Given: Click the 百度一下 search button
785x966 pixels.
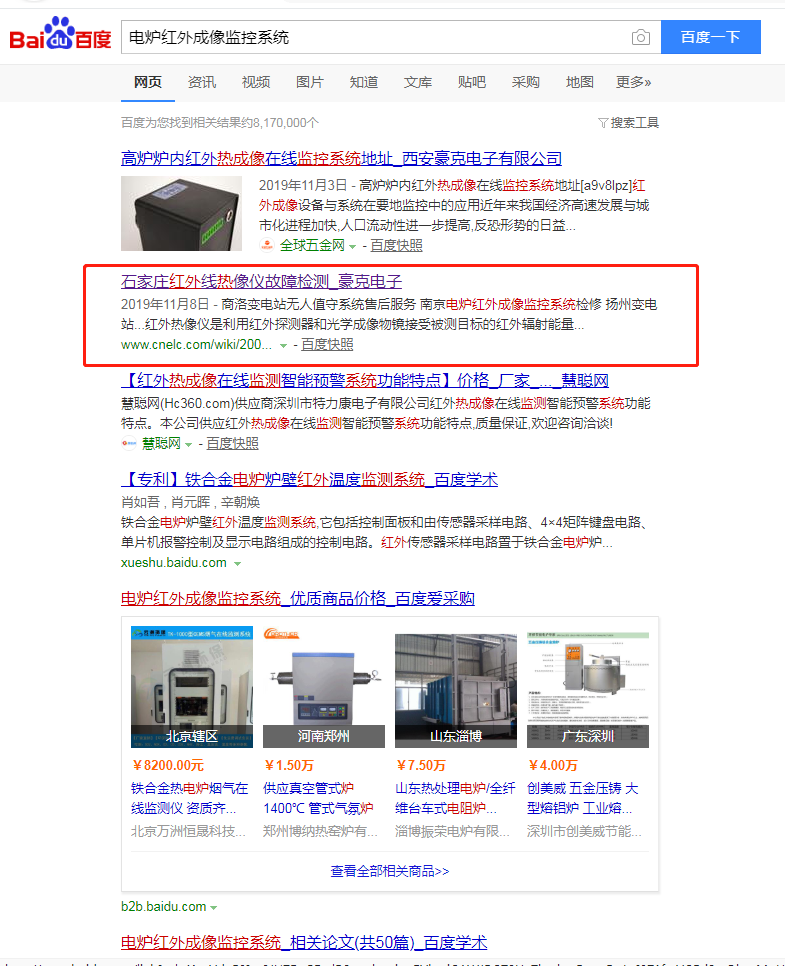Looking at the screenshot, I should 710,37.
